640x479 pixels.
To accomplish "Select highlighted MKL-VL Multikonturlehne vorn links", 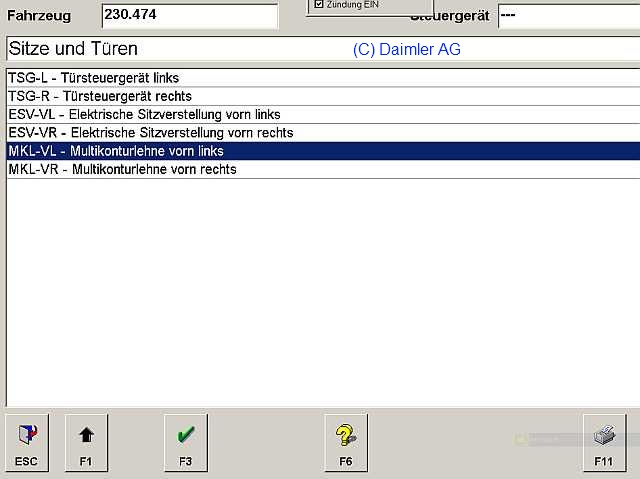I will pos(115,151).
